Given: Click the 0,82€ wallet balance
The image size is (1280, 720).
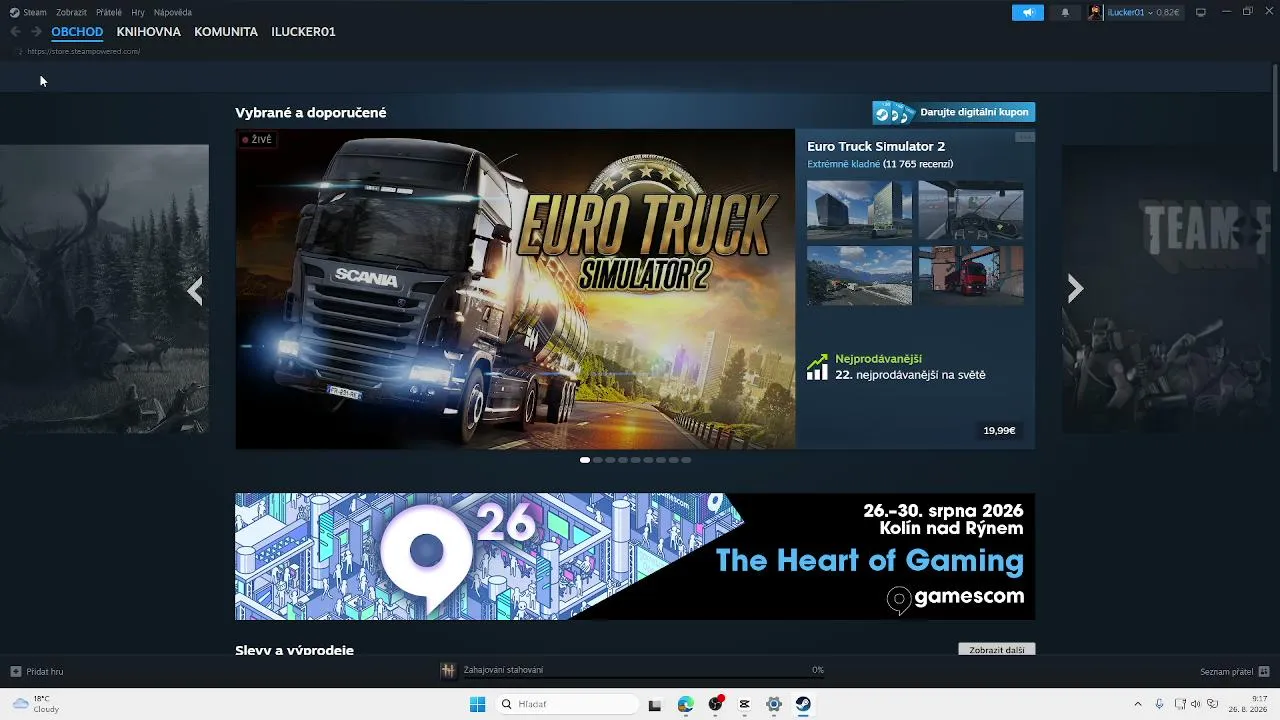Looking at the screenshot, I should pos(1166,12).
